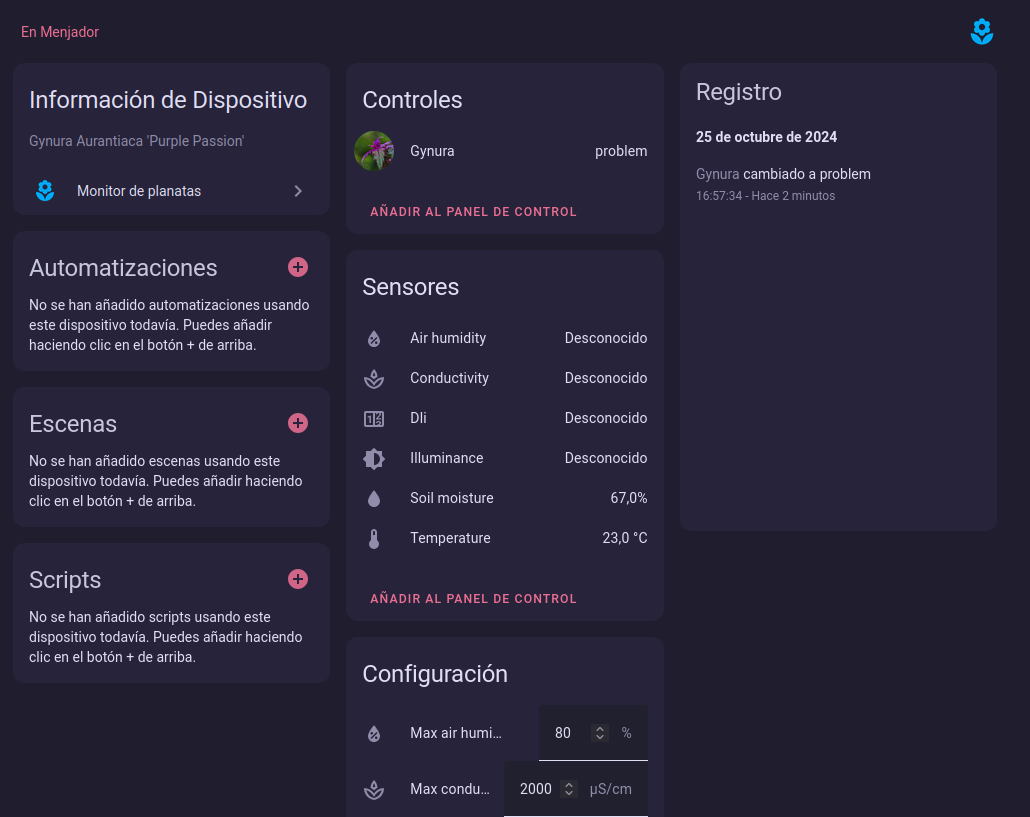The height and width of the screenshot is (817, 1030).
Task: Add a new scene with plus icon
Action: [x=298, y=423]
